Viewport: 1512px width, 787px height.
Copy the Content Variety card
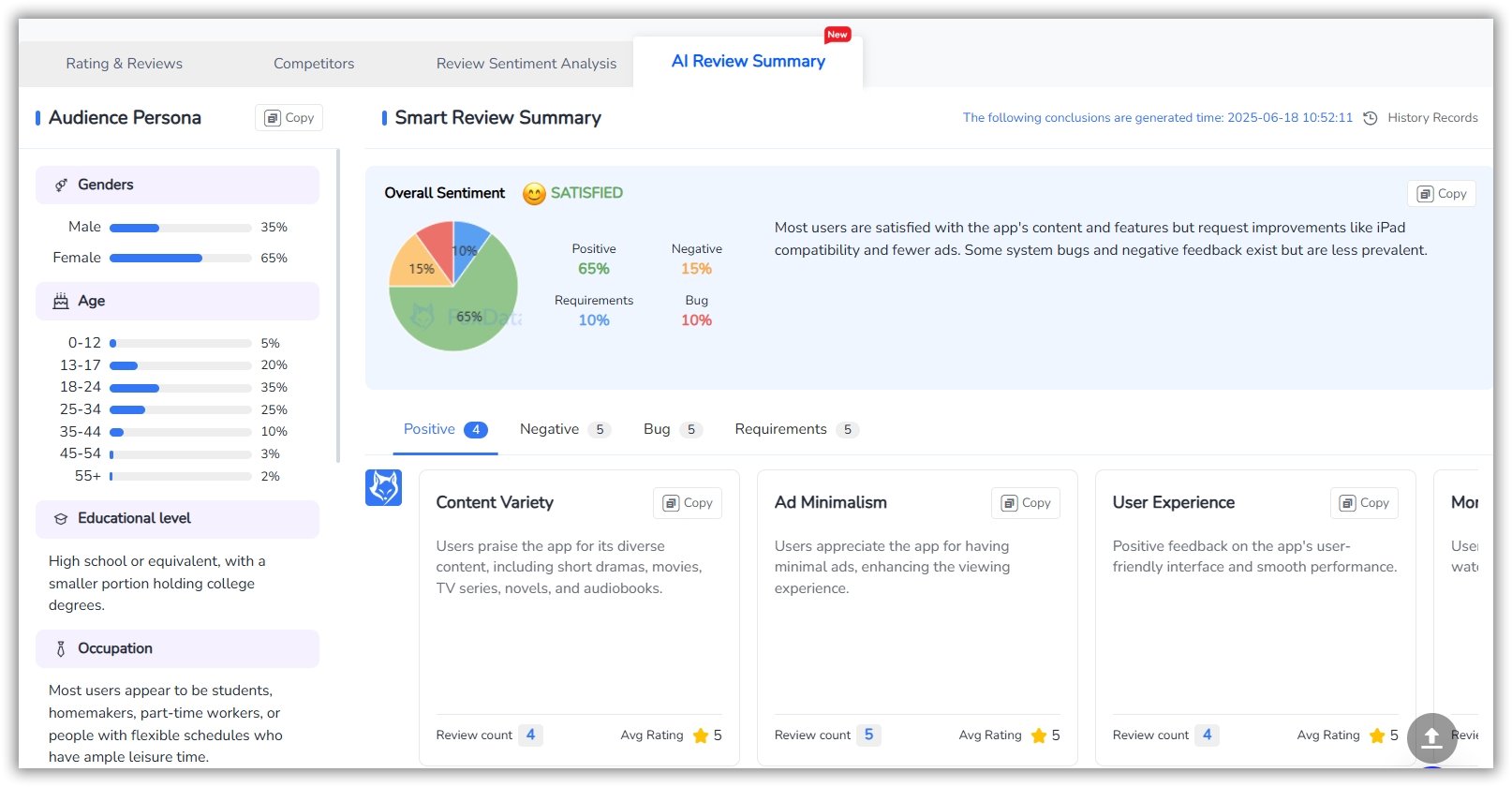[x=688, y=503]
